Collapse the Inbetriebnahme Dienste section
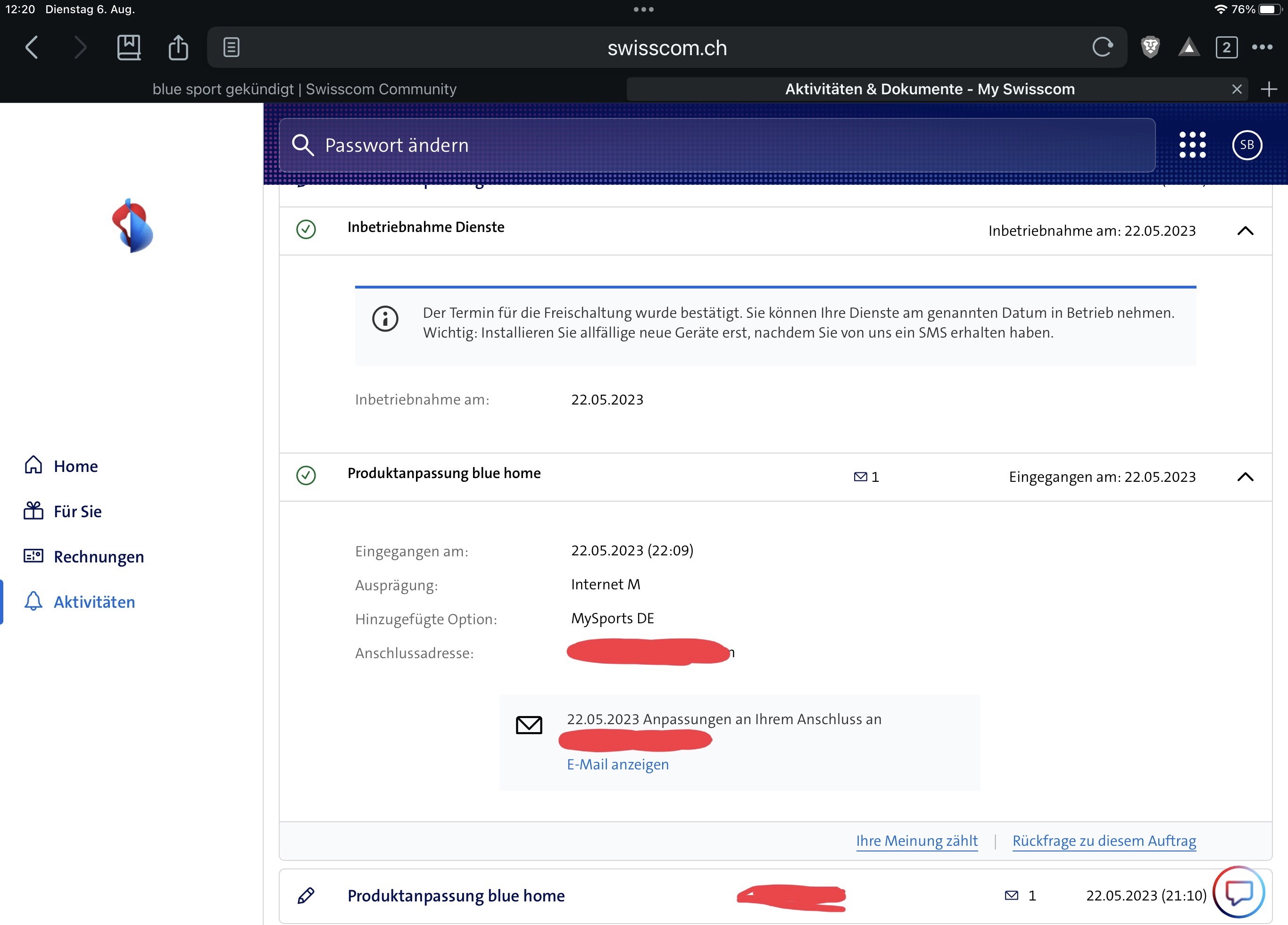This screenshot has width=1288, height=925. click(1245, 231)
